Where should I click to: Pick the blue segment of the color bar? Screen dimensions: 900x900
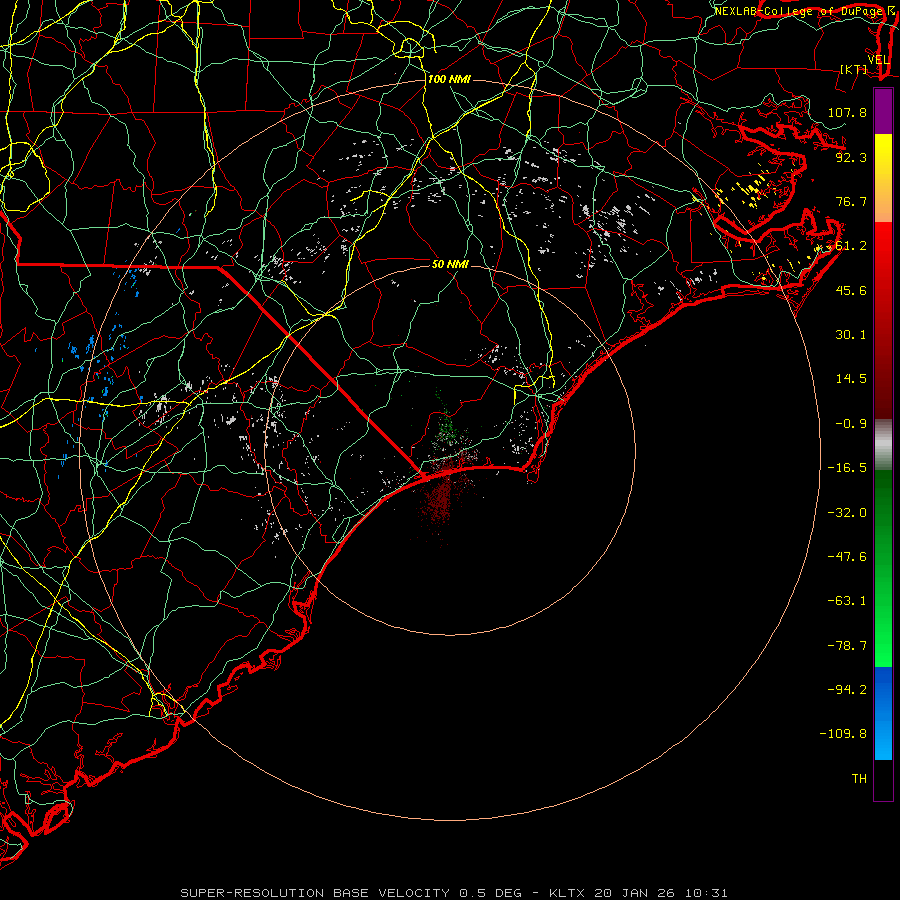point(883,713)
